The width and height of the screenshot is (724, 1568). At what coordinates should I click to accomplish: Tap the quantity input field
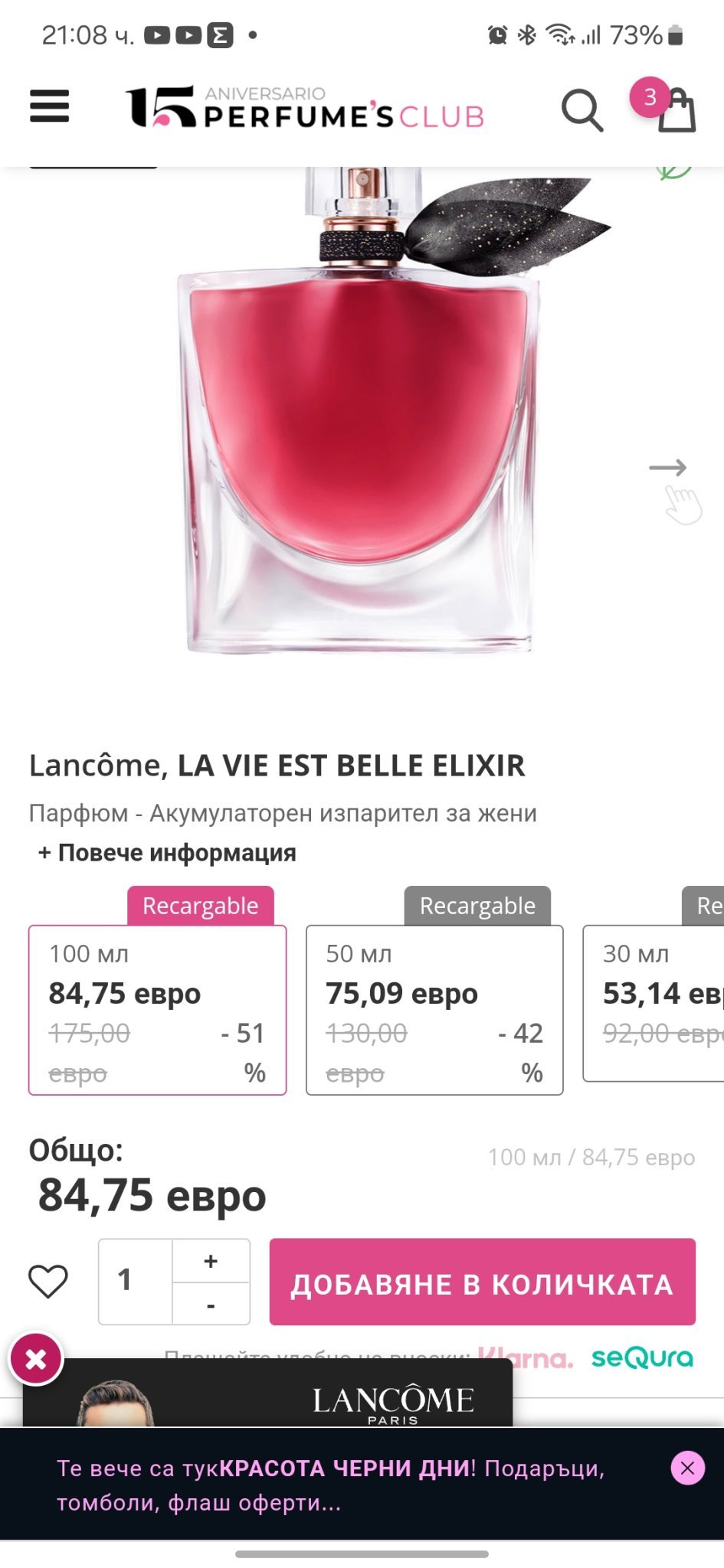135,1281
